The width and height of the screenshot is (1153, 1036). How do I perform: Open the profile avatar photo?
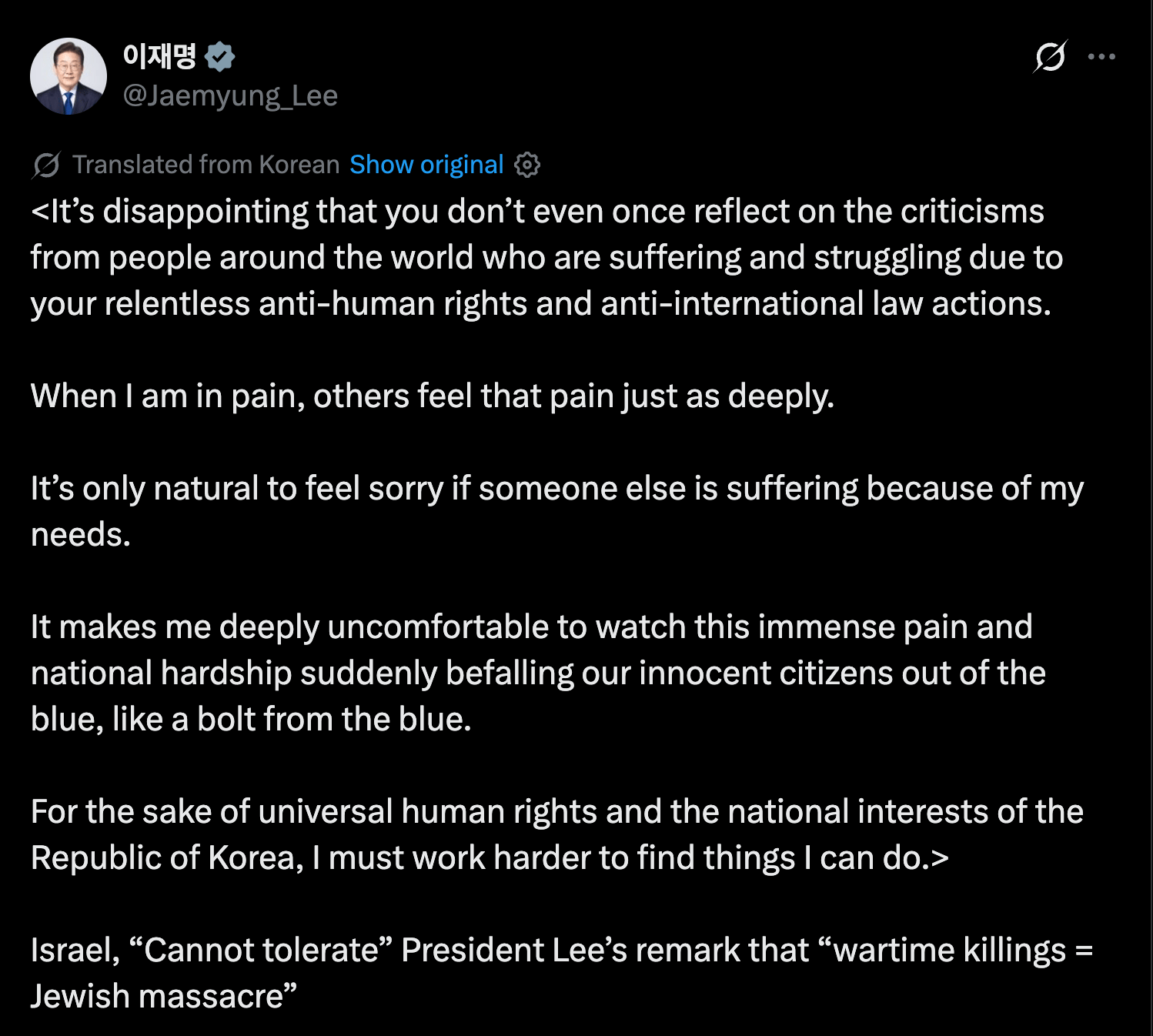(69, 76)
